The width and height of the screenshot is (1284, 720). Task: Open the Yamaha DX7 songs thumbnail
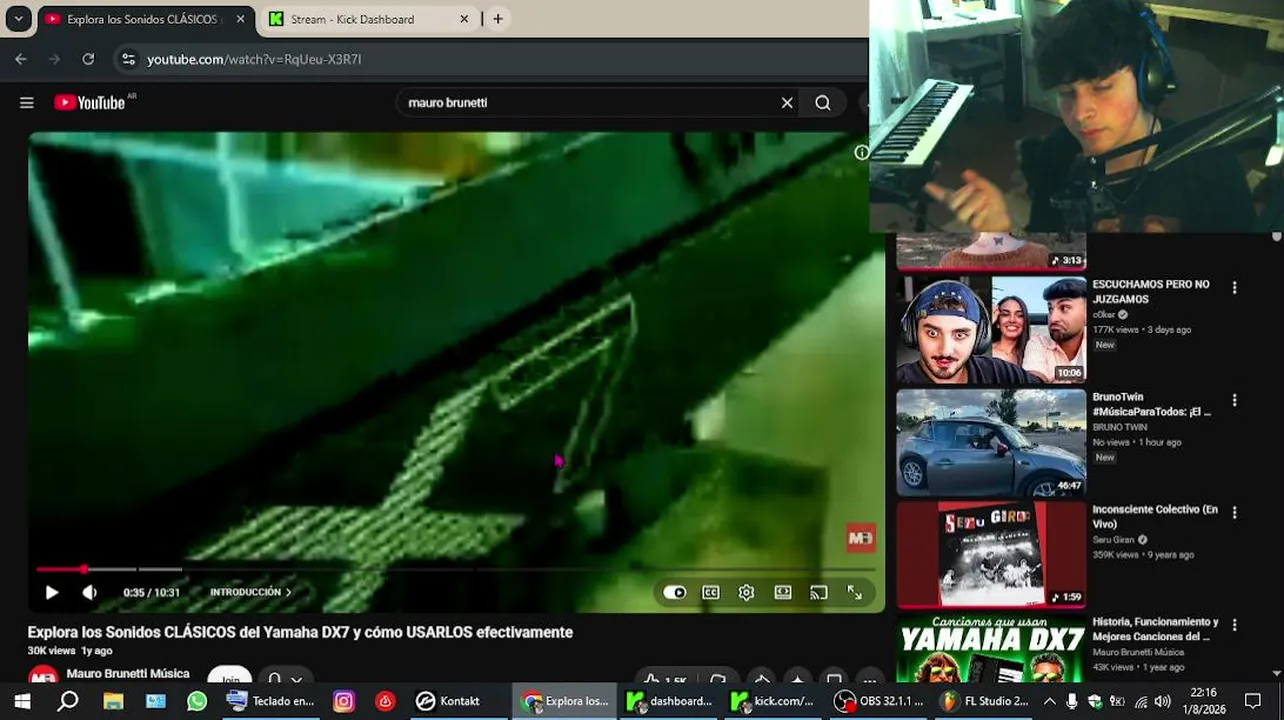(x=991, y=647)
